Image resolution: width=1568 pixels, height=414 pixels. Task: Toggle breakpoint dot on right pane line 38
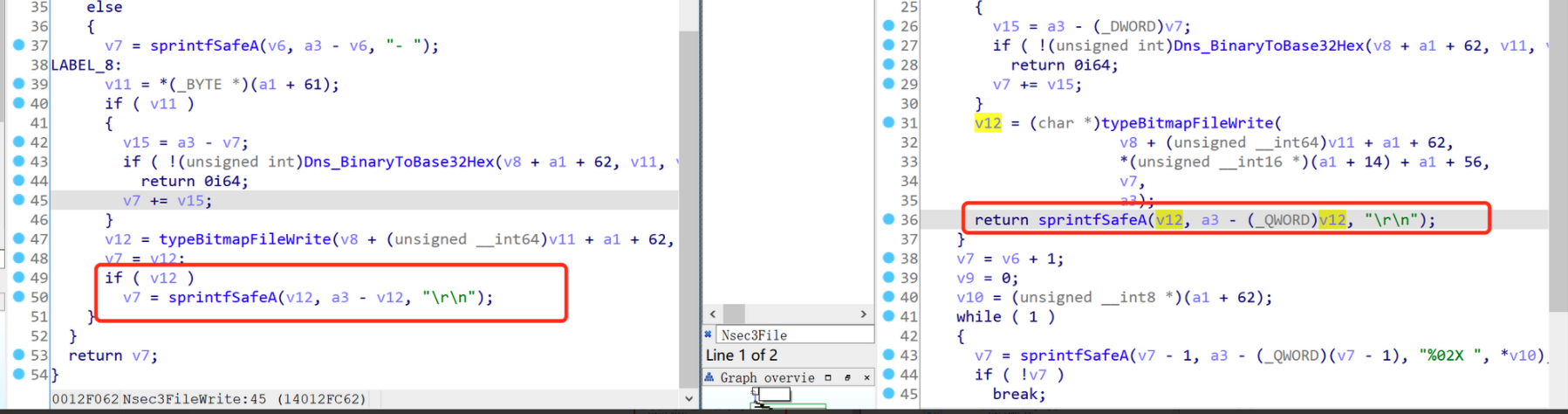click(x=888, y=258)
